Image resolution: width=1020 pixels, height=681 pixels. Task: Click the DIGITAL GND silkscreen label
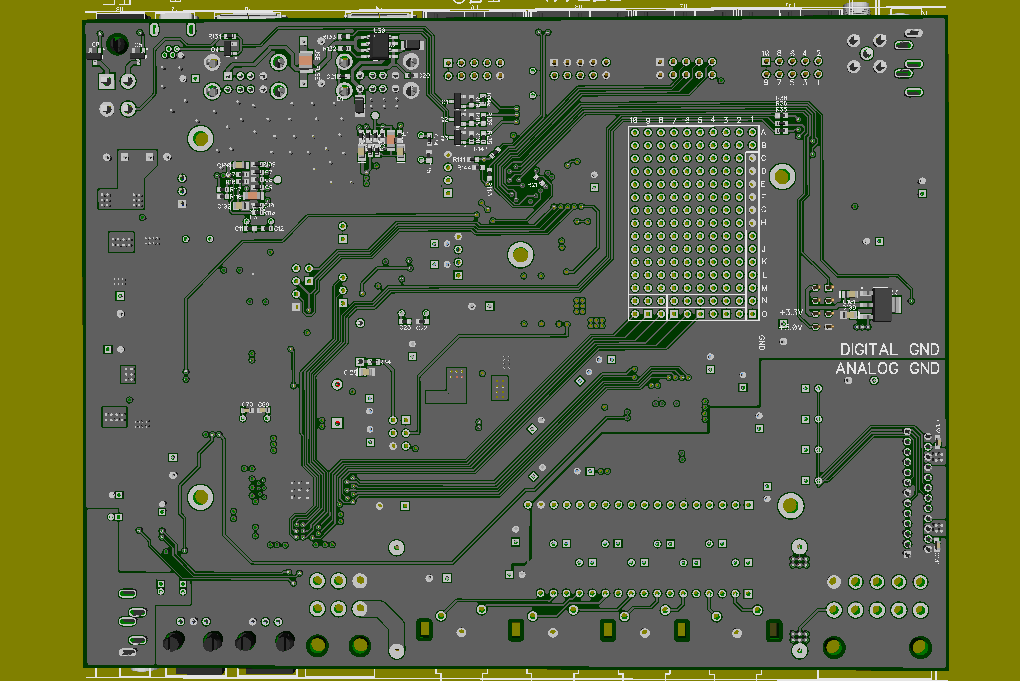889,349
